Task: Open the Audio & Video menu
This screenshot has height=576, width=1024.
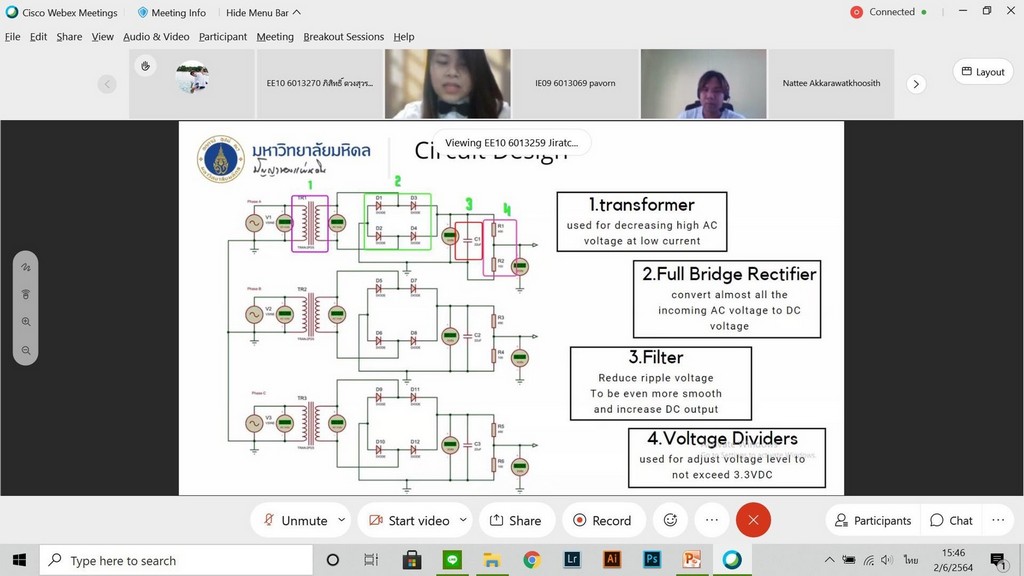Action: 156,37
